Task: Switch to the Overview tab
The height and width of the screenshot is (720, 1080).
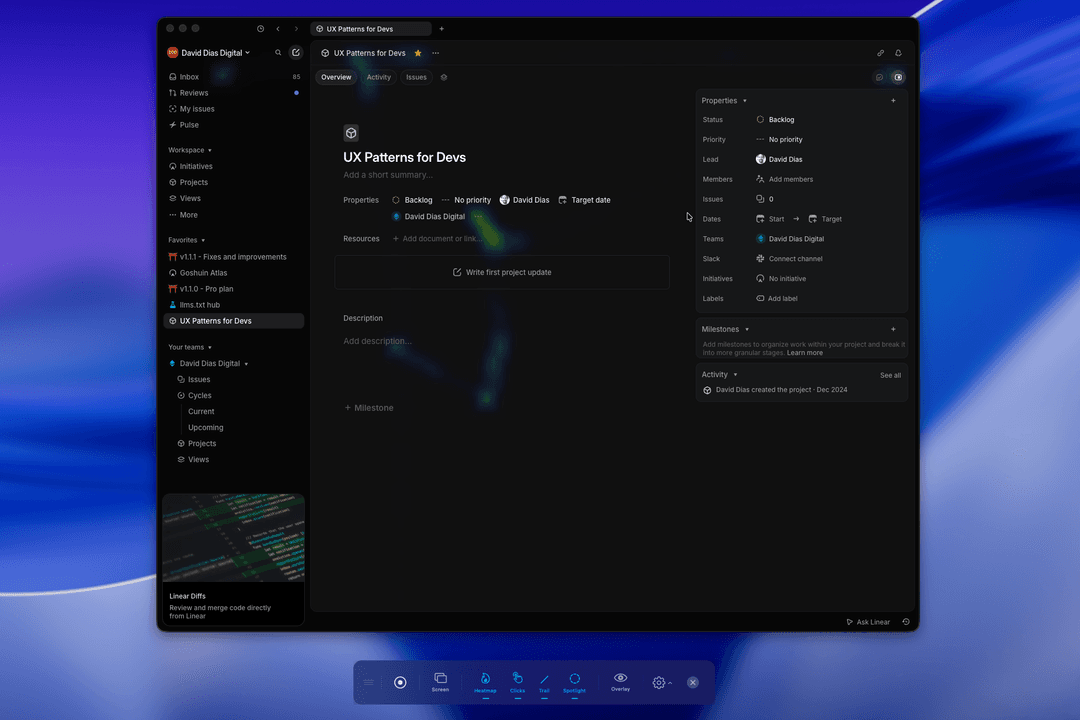Action: (336, 77)
